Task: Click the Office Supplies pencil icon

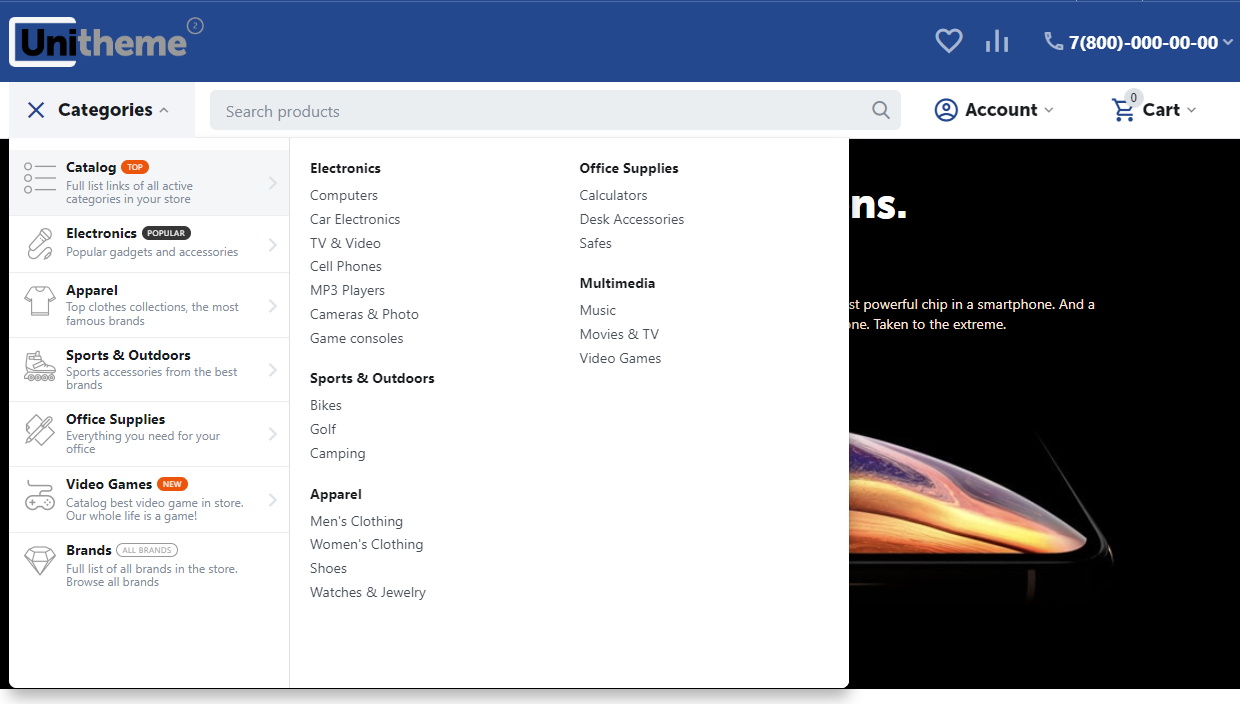Action: pyautogui.click(x=40, y=430)
